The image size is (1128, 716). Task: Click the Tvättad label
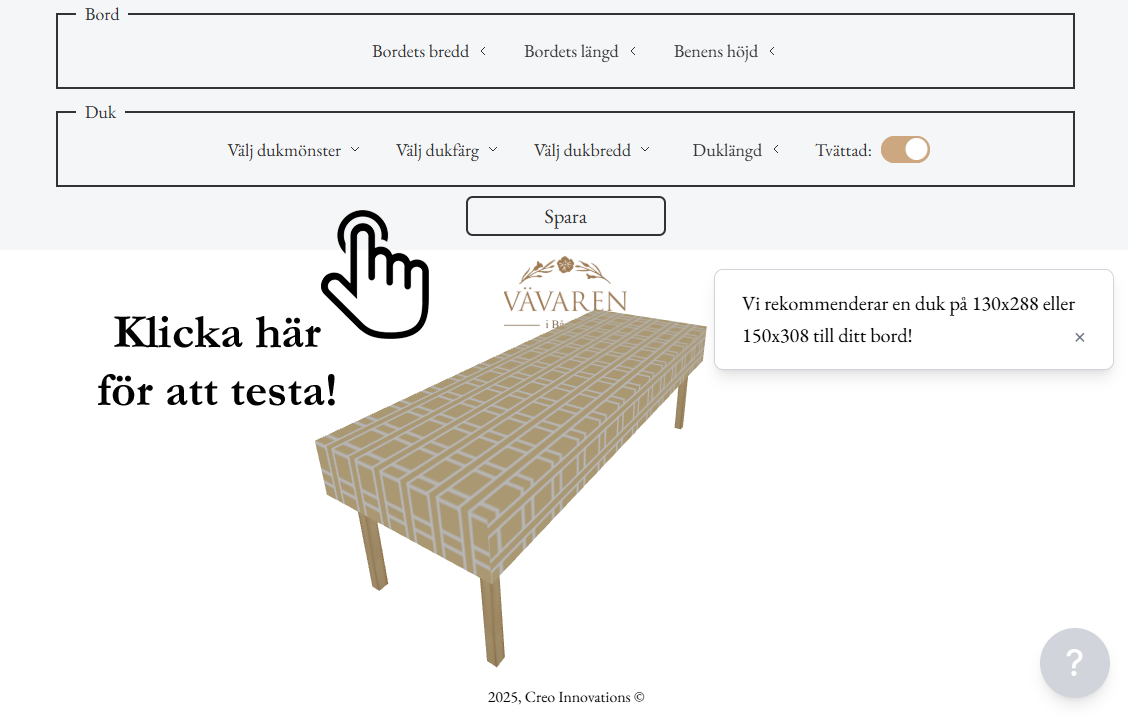point(843,150)
